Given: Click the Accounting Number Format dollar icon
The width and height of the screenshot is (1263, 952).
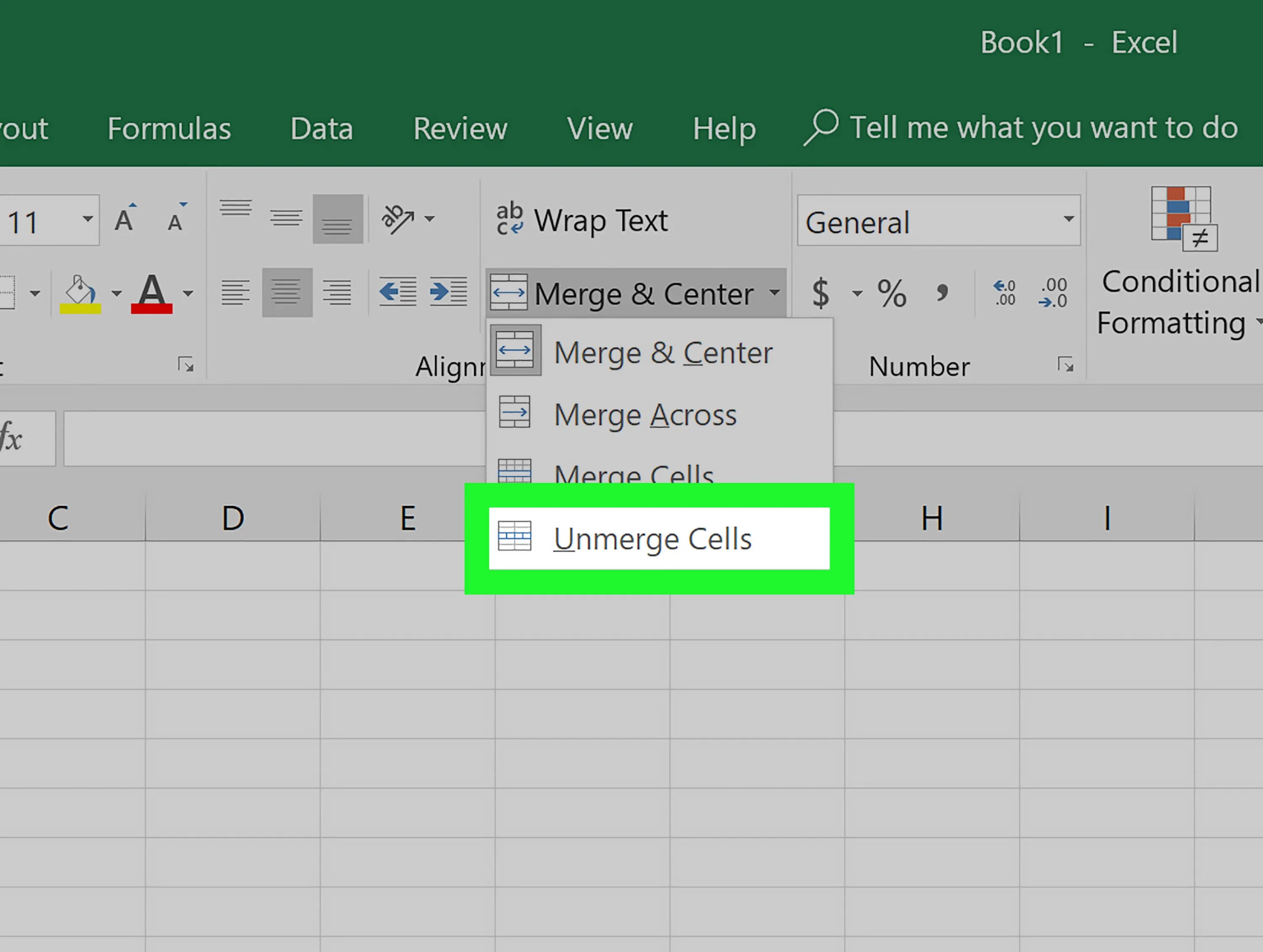Looking at the screenshot, I should click(821, 293).
